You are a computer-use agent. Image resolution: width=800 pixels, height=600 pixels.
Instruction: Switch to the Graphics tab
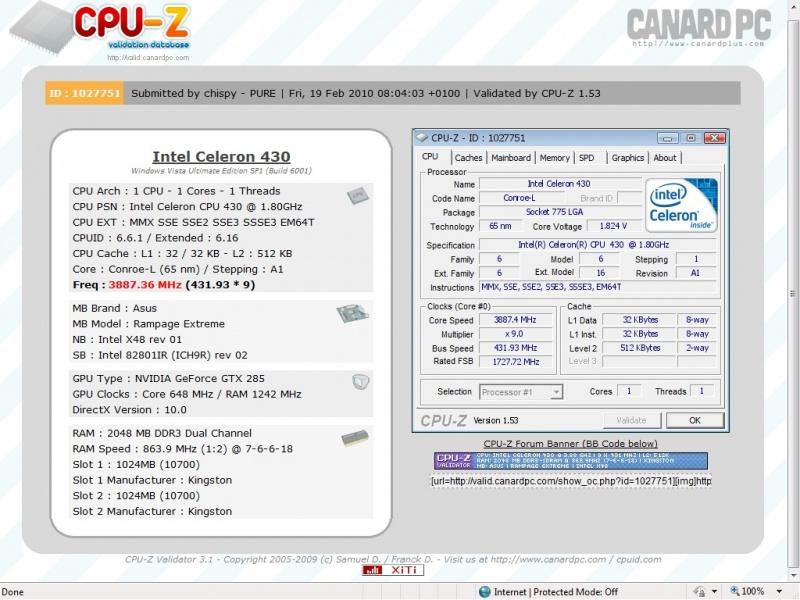click(x=628, y=158)
